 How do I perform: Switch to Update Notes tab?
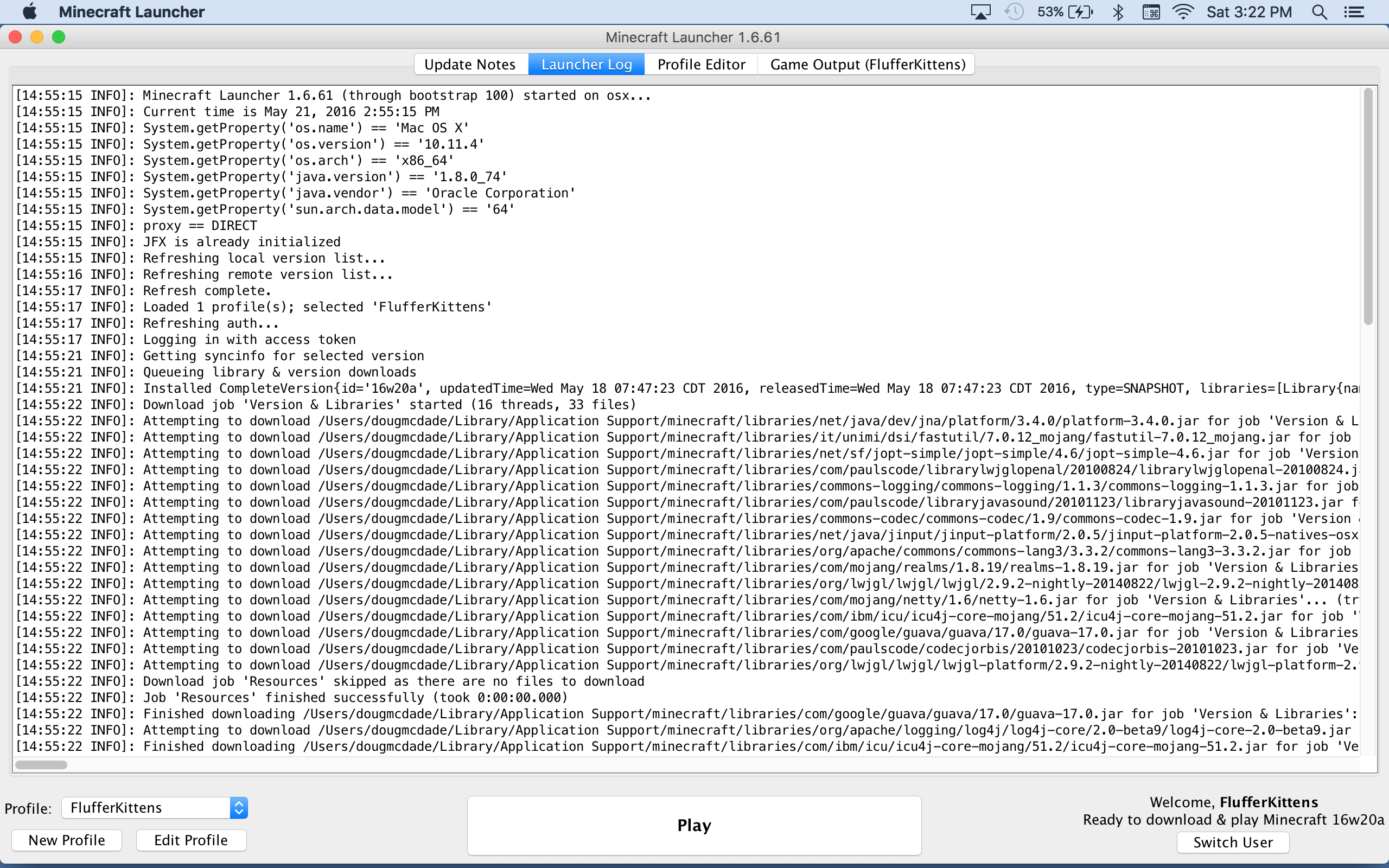(x=470, y=65)
